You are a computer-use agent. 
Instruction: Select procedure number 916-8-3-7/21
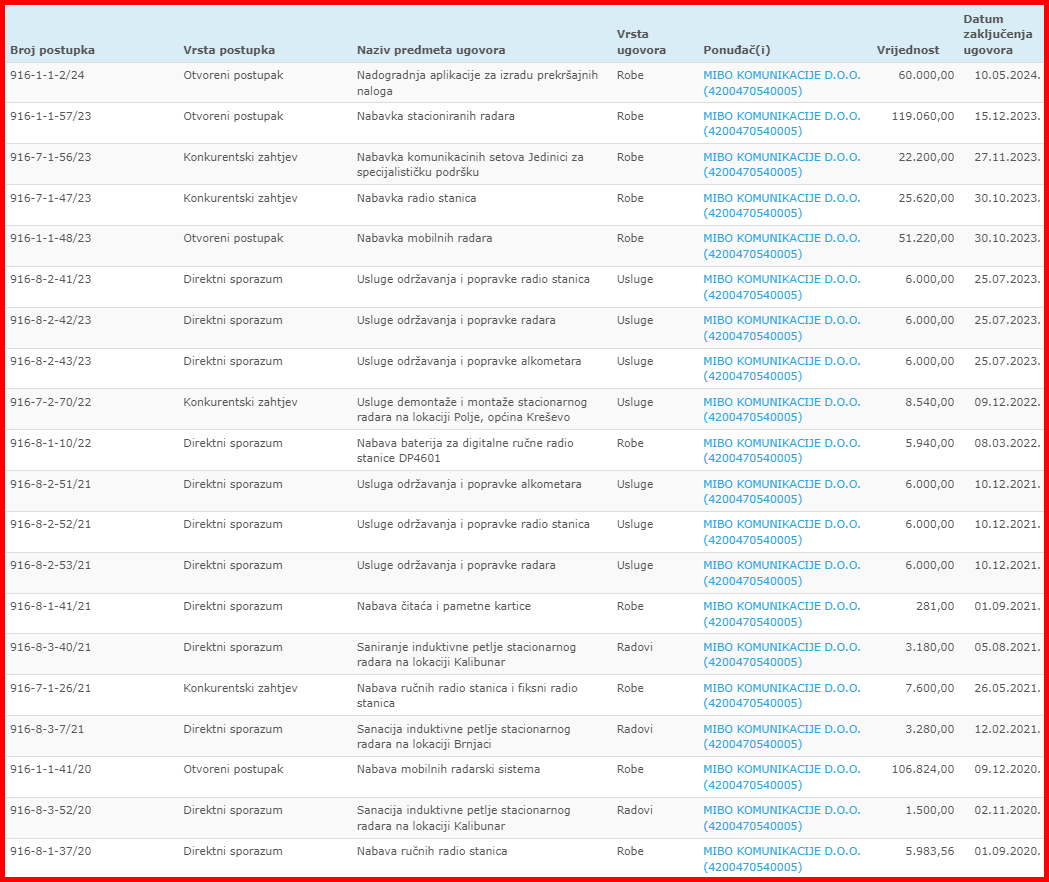click(47, 729)
